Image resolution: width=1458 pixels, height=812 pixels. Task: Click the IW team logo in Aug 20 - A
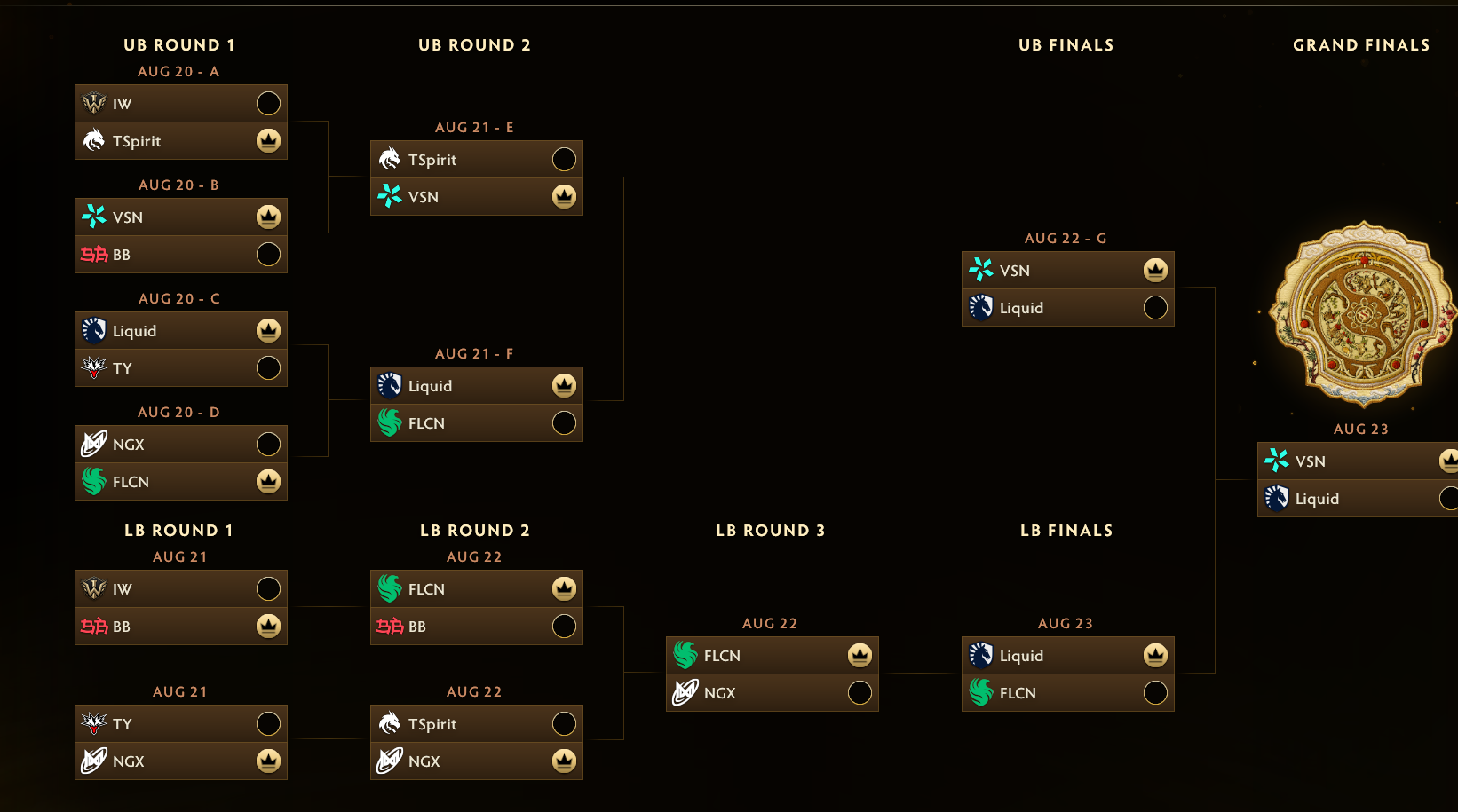coord(94,104)
